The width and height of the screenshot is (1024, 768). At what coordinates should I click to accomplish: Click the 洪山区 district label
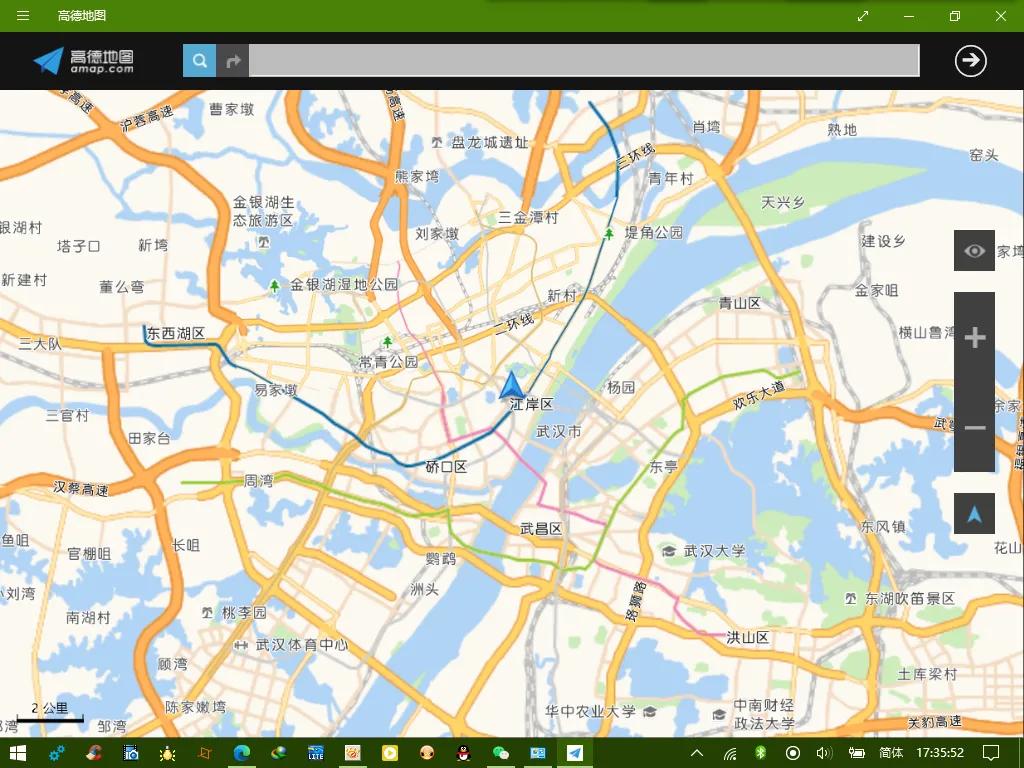pyautogui.click(x=748, y=637)
